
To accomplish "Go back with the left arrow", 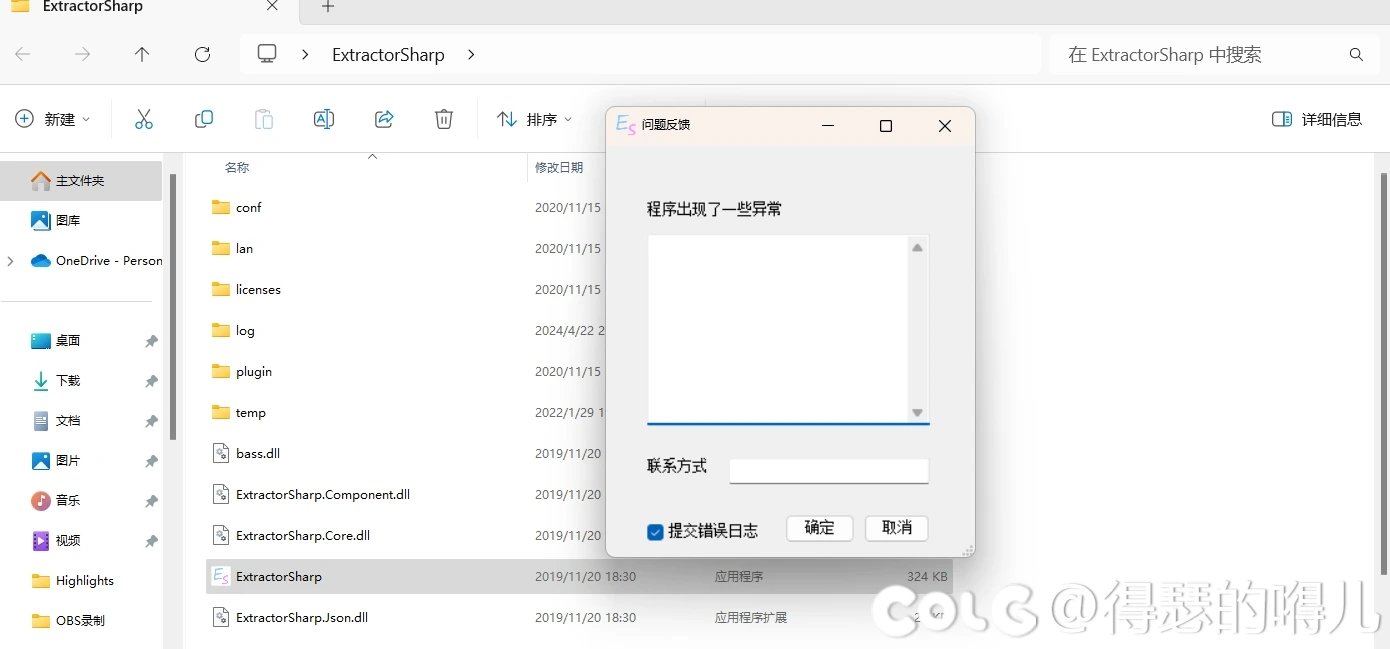I will (22, 54).
